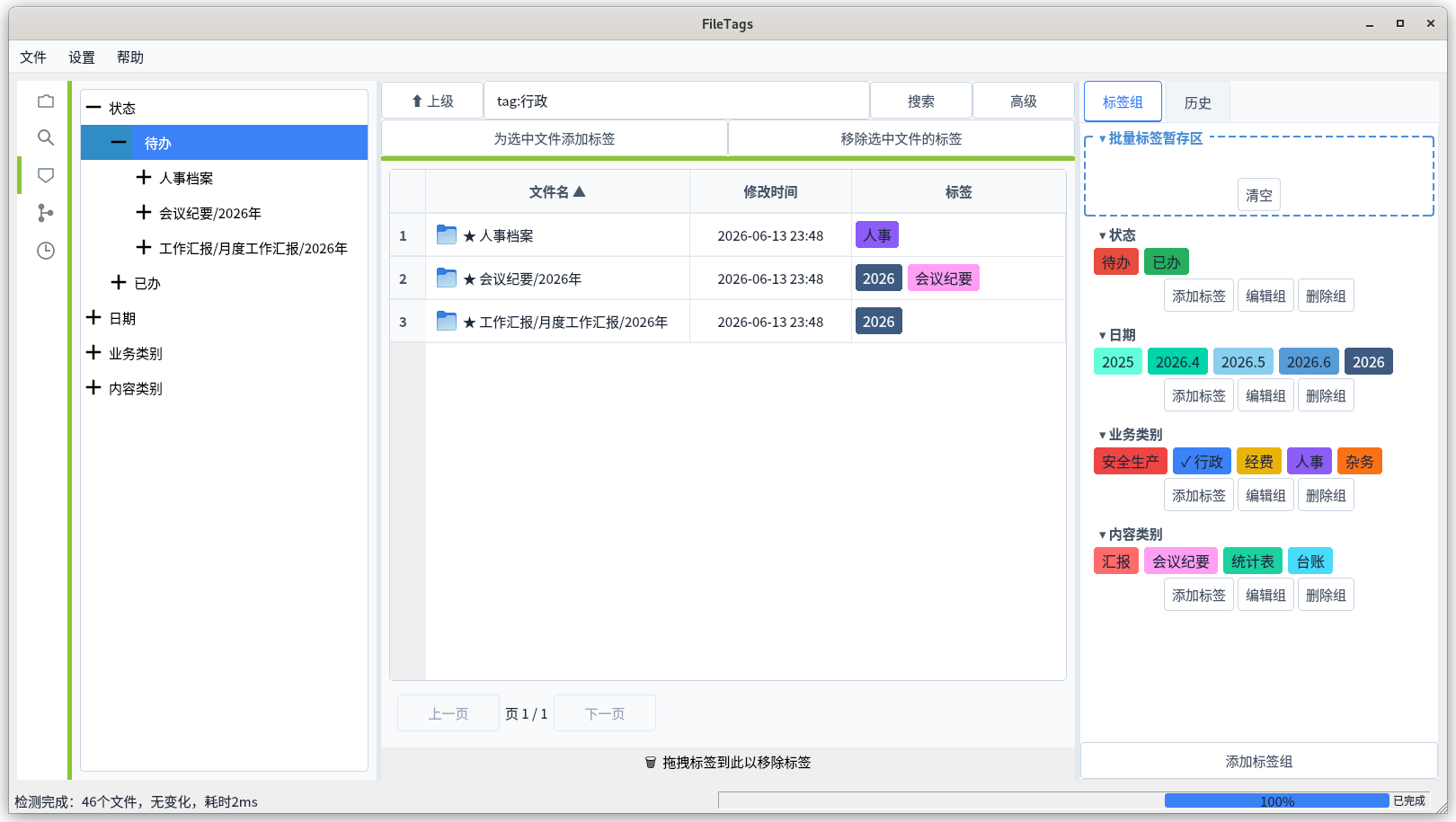Switch to the 标签组 tab
1456x822 pixels.
1123,102
